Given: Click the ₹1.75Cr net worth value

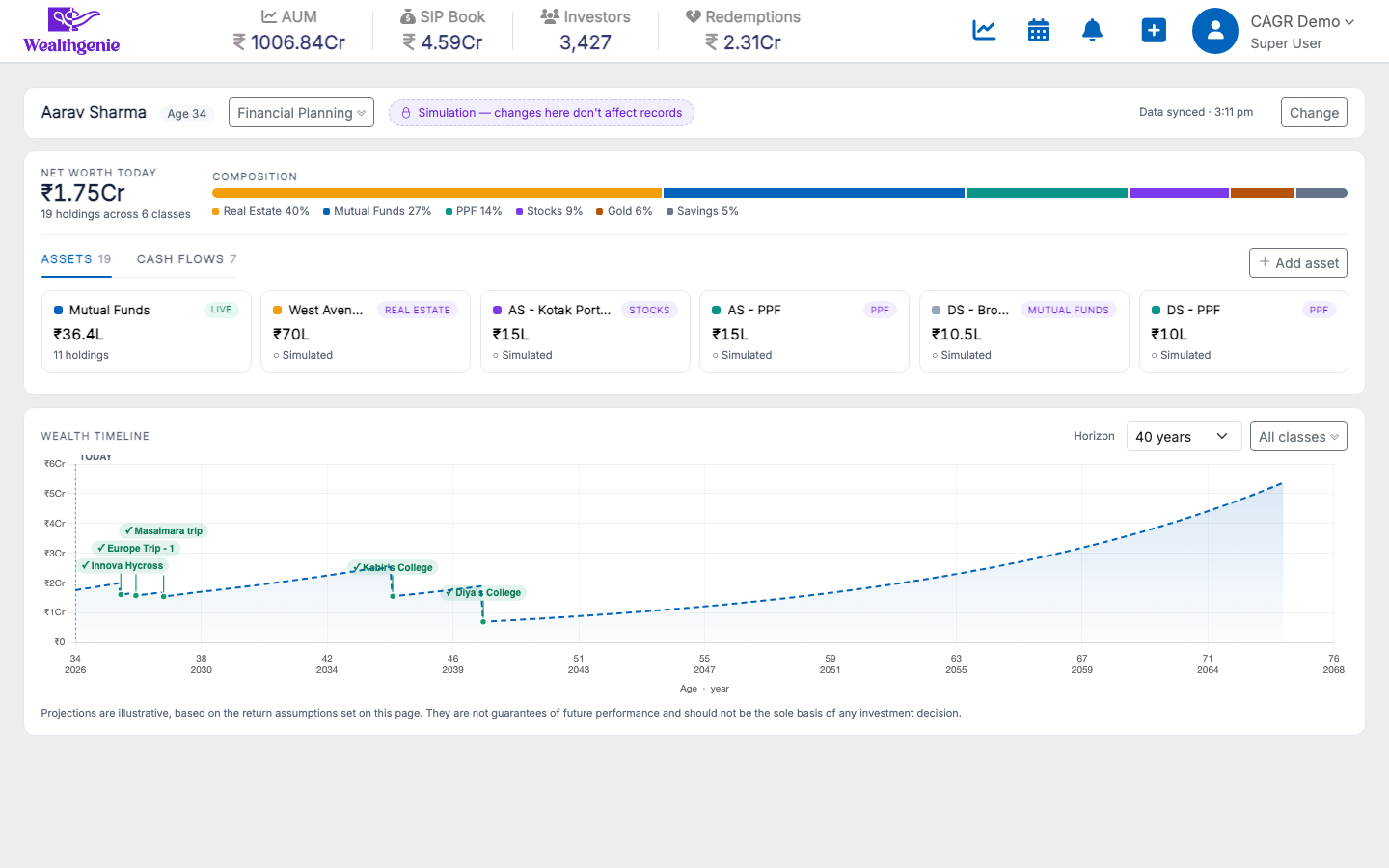Looking at the screenshot, I should (x=83, y=193).
